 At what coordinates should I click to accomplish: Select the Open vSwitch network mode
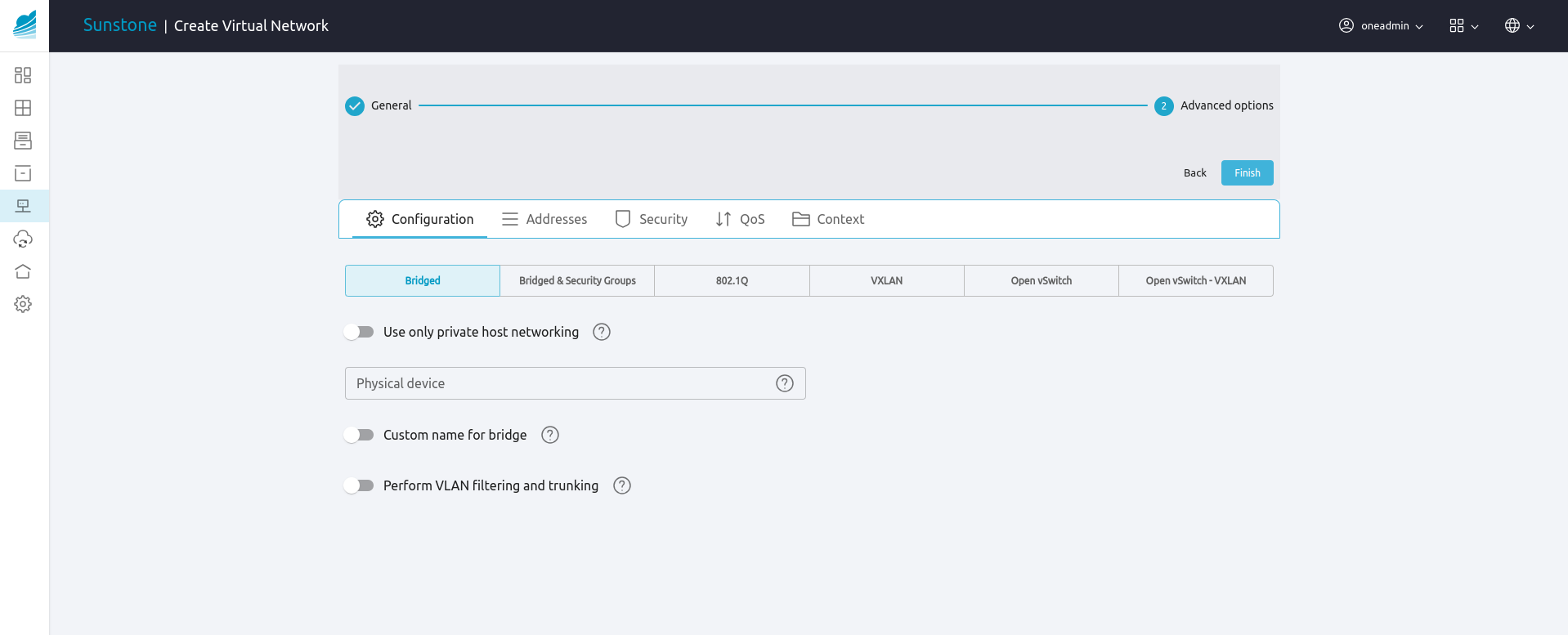point(1042,280)
